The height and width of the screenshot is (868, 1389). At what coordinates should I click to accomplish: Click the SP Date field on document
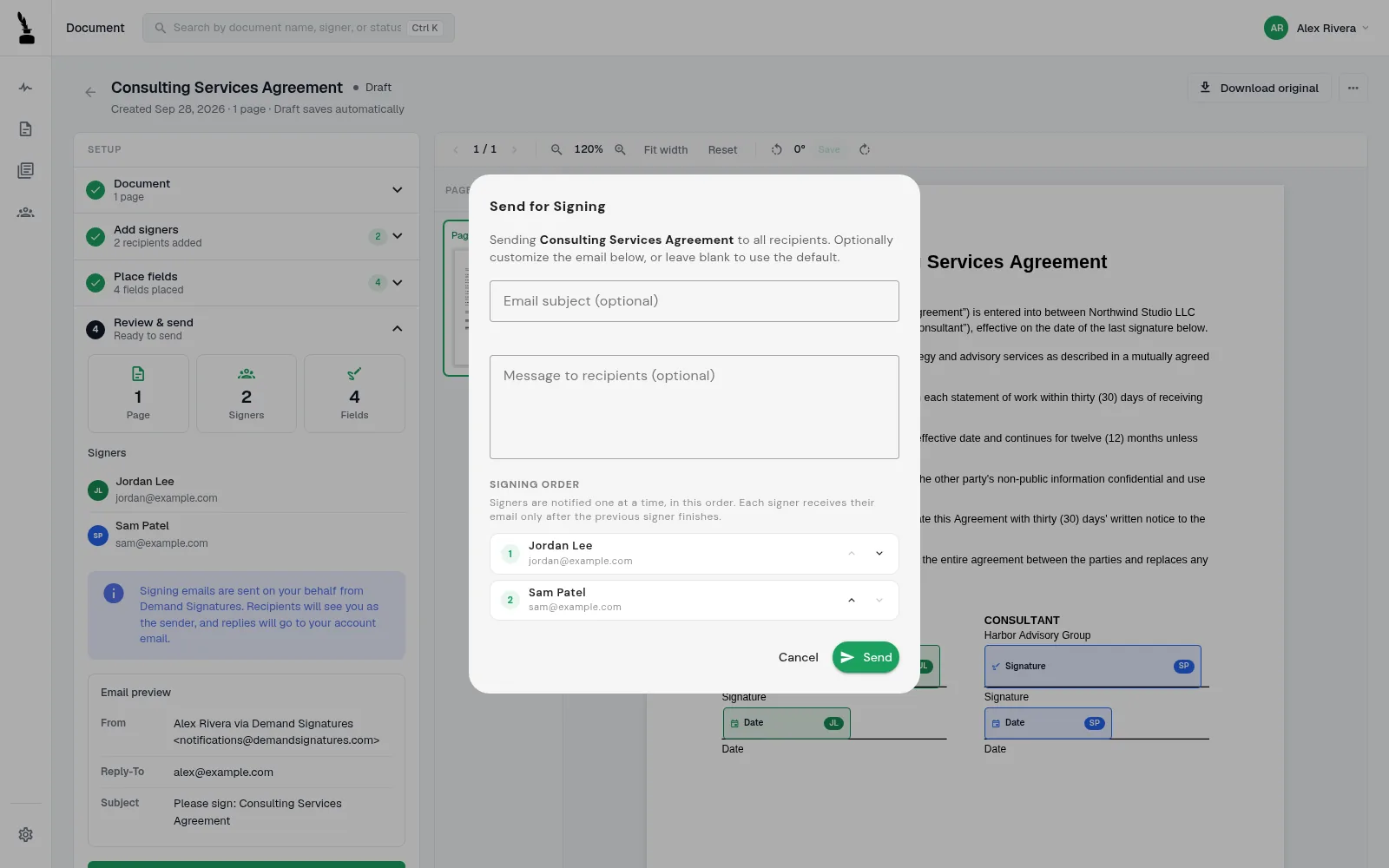[x=1048, y=723]
